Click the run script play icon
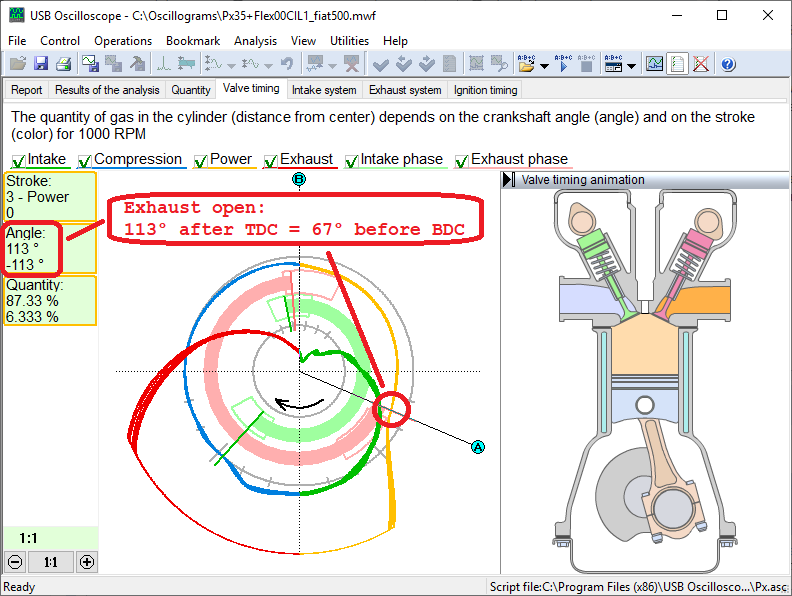This screenshot has height=596, width=792. pos(564,64)
